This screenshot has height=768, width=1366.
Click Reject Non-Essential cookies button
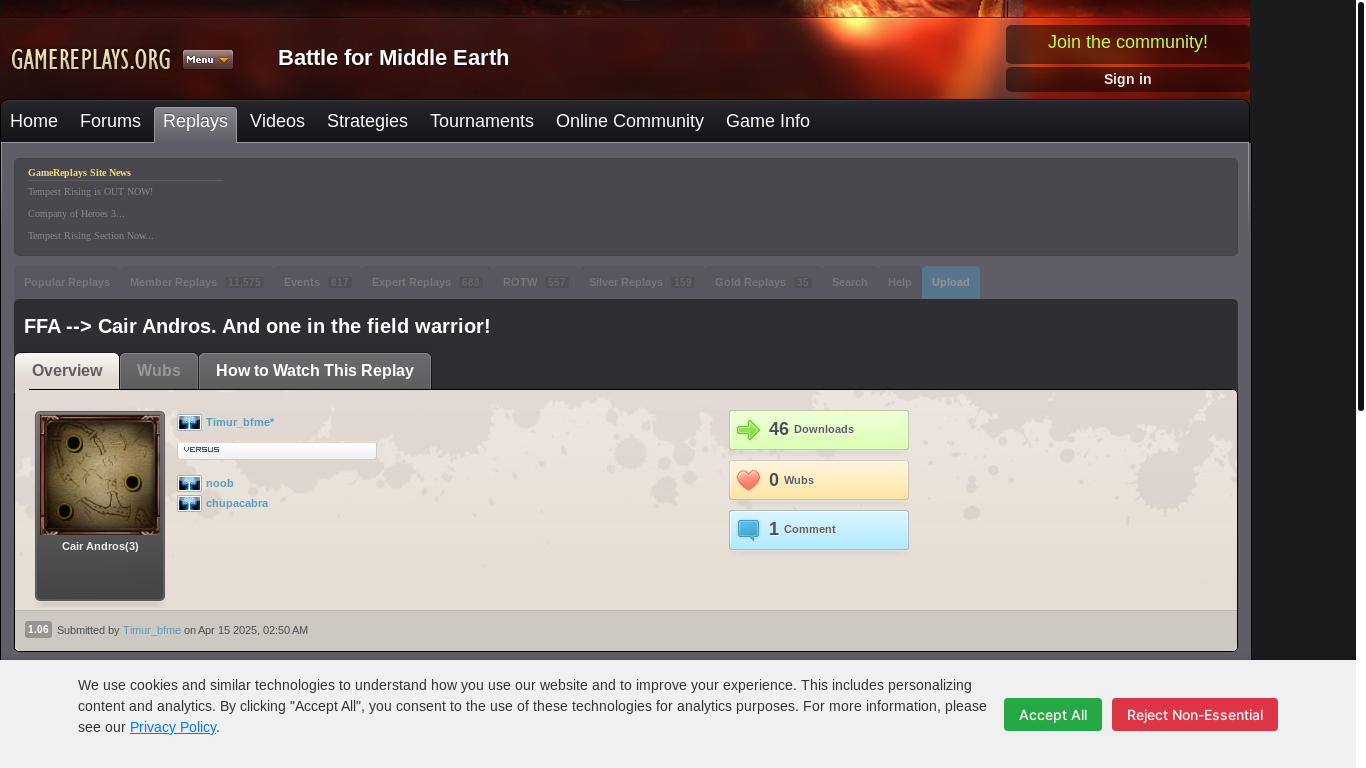coord(1195,715)
